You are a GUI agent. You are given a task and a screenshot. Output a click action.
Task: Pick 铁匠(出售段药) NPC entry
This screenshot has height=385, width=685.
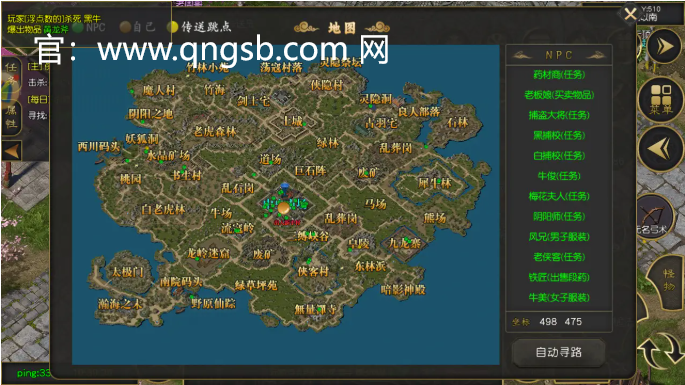click(x=559, y=277)
